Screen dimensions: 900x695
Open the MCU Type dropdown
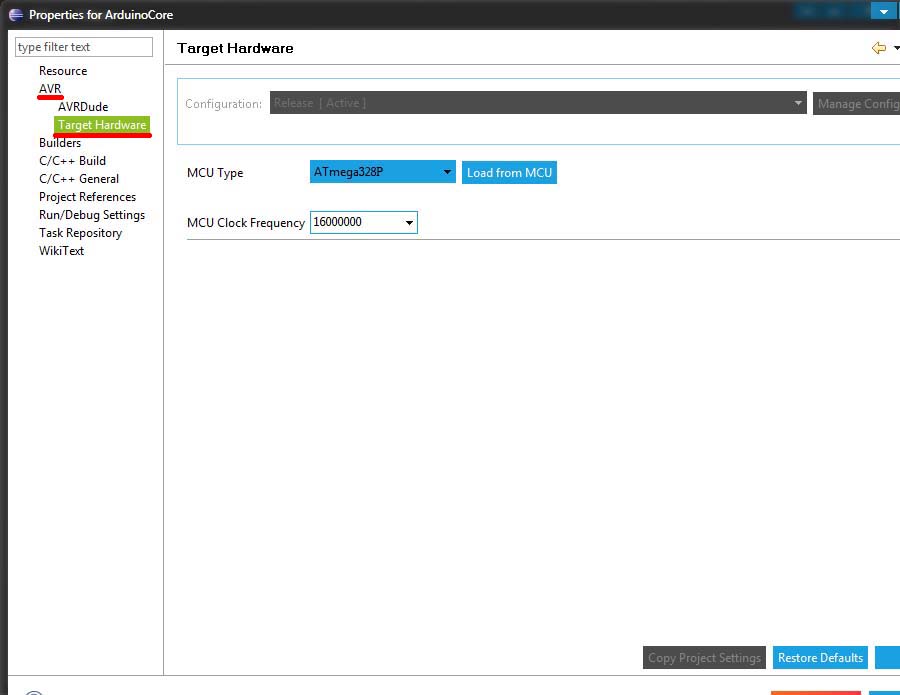pyautogui.click(x=382, y=172)
